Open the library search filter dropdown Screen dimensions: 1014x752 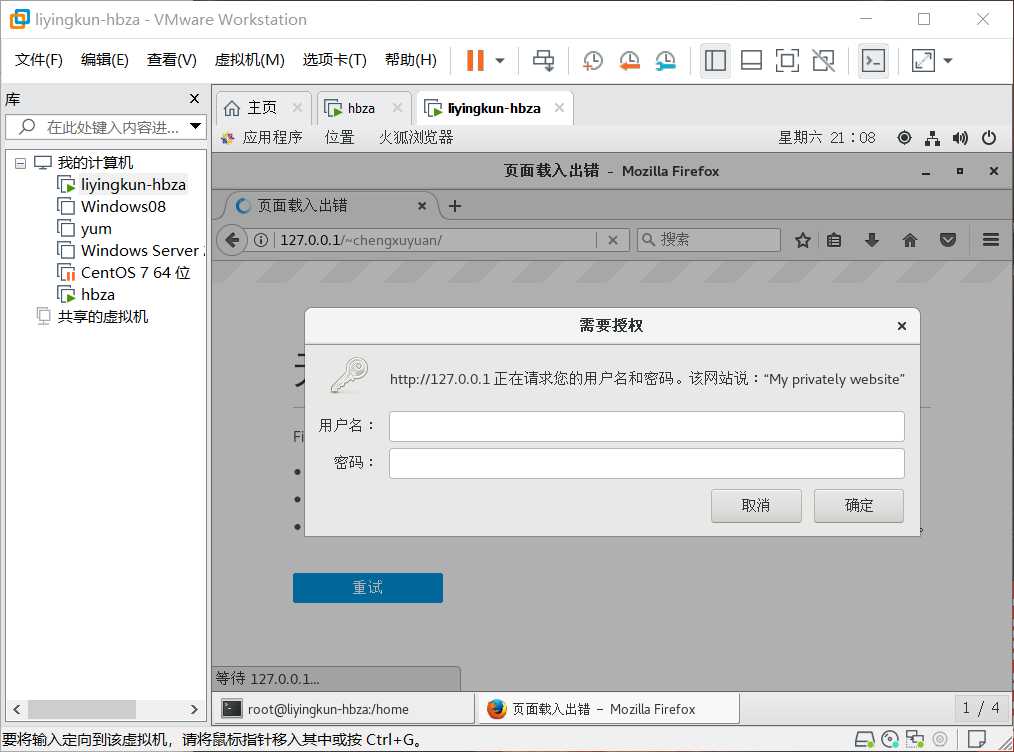click(195, 126)
